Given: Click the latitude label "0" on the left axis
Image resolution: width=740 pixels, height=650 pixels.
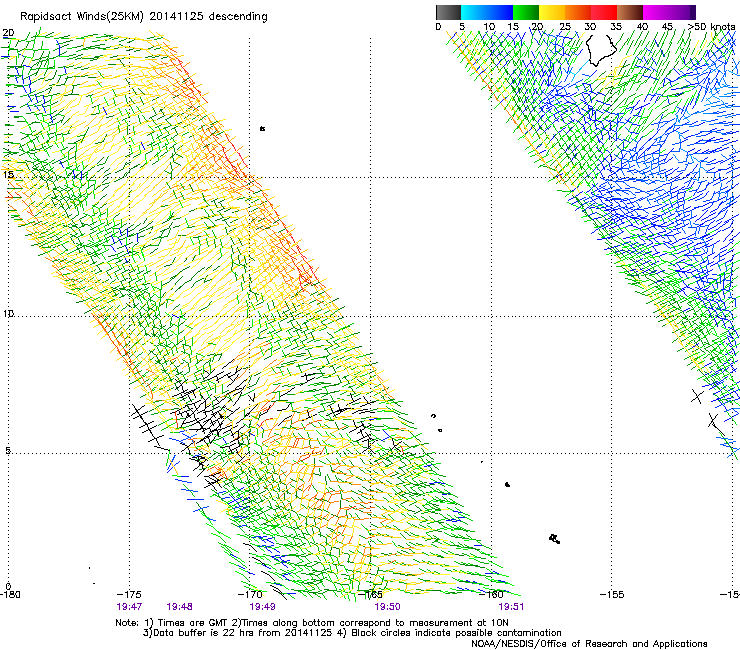Looking at the screenshot, I should pyautogui.click(x=8, y=586).
